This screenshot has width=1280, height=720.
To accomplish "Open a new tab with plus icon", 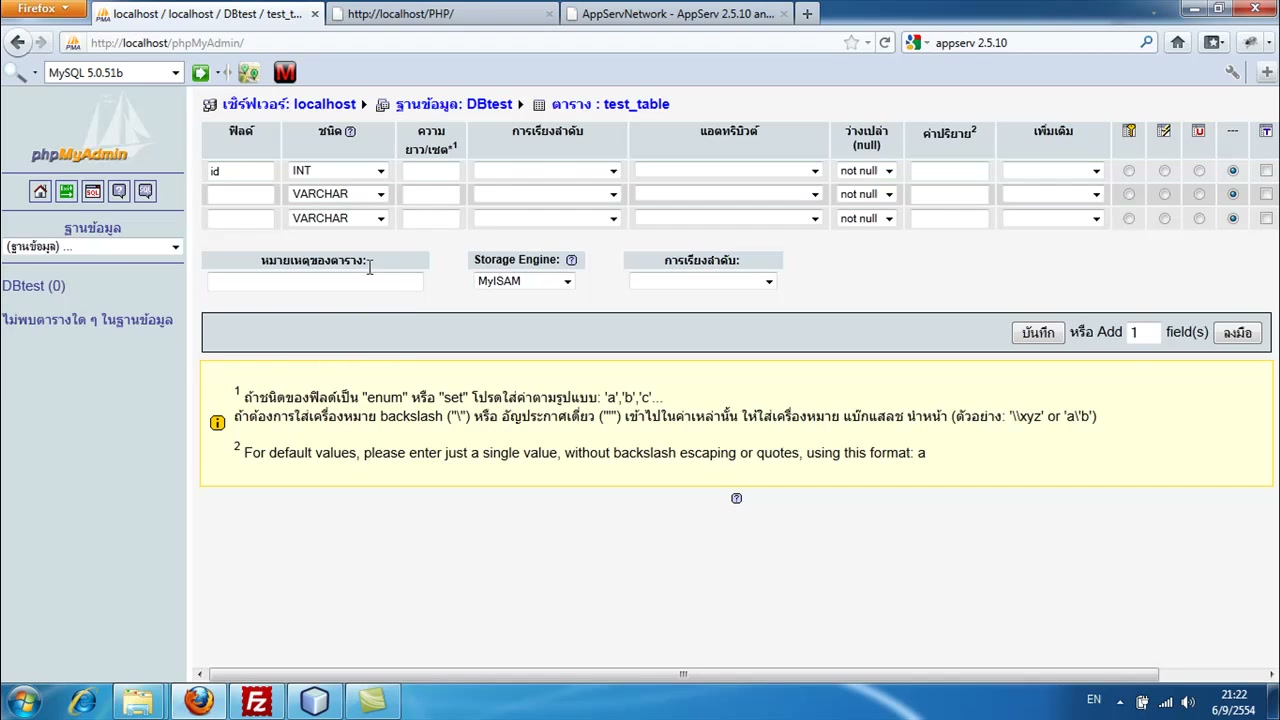I will pyautogui.click(x=807, y=14).
